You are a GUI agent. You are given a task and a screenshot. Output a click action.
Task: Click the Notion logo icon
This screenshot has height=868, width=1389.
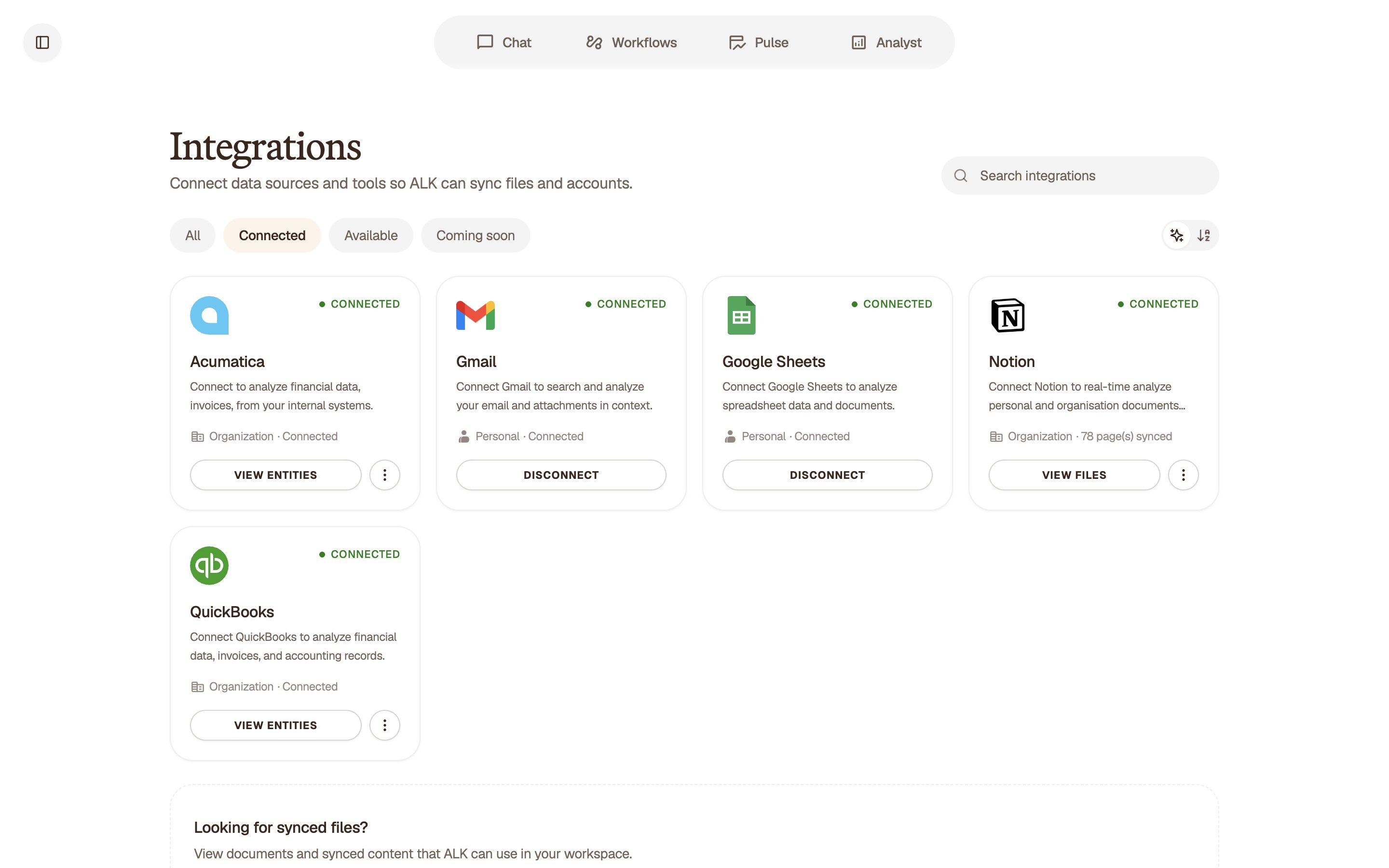(1008, 315)
